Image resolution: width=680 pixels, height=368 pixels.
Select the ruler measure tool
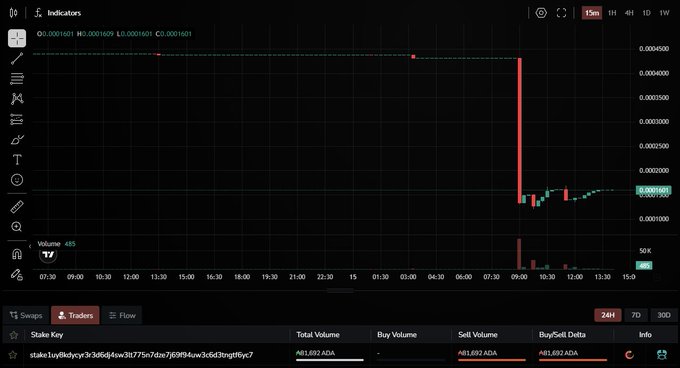[x=17, y=207]
